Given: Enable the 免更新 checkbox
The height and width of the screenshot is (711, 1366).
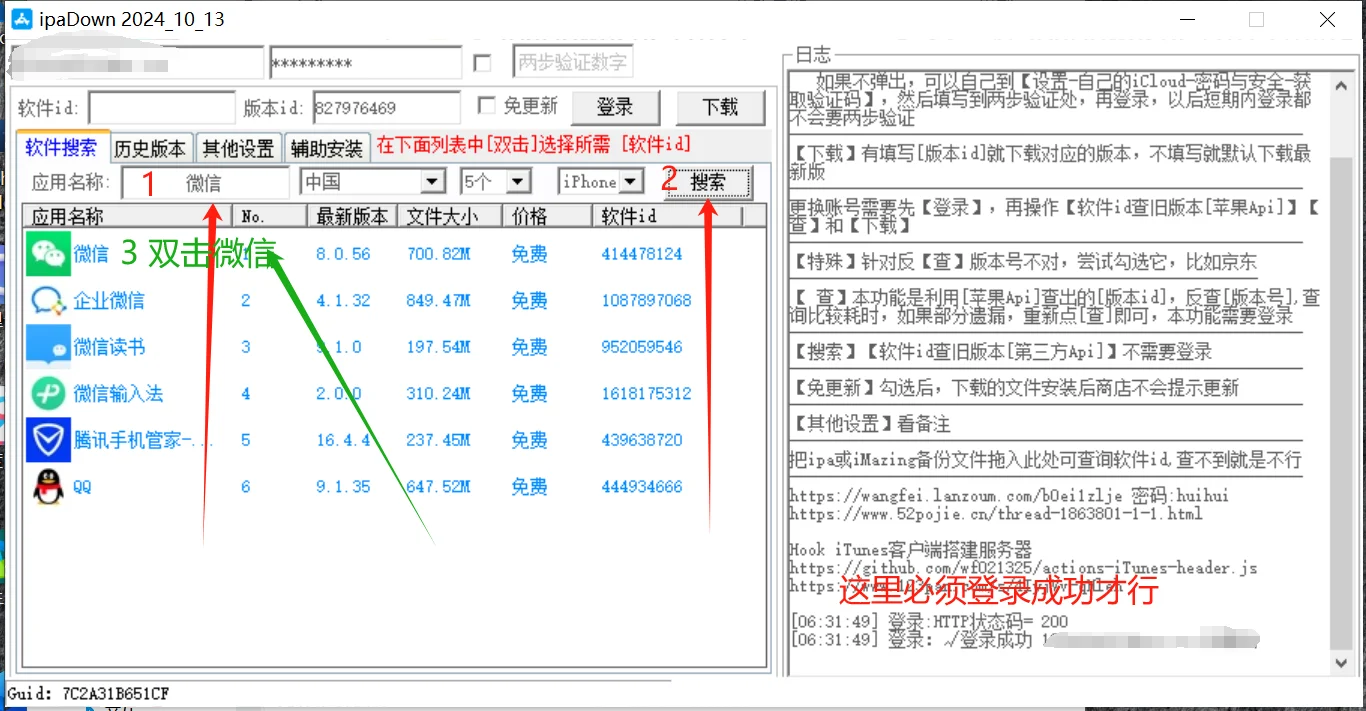Looking at the screenshot, I should pyautogui.click(x=487, y=106).
